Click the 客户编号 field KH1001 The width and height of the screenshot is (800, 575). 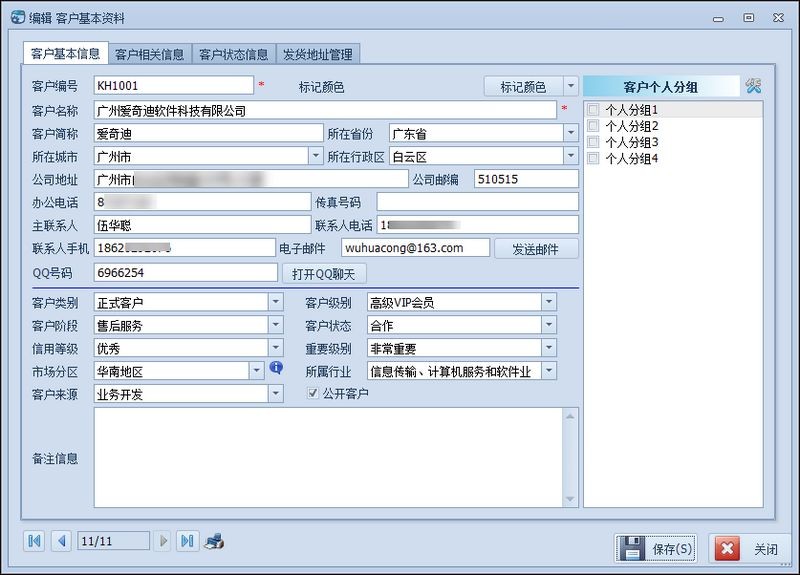tap(173, 85)
